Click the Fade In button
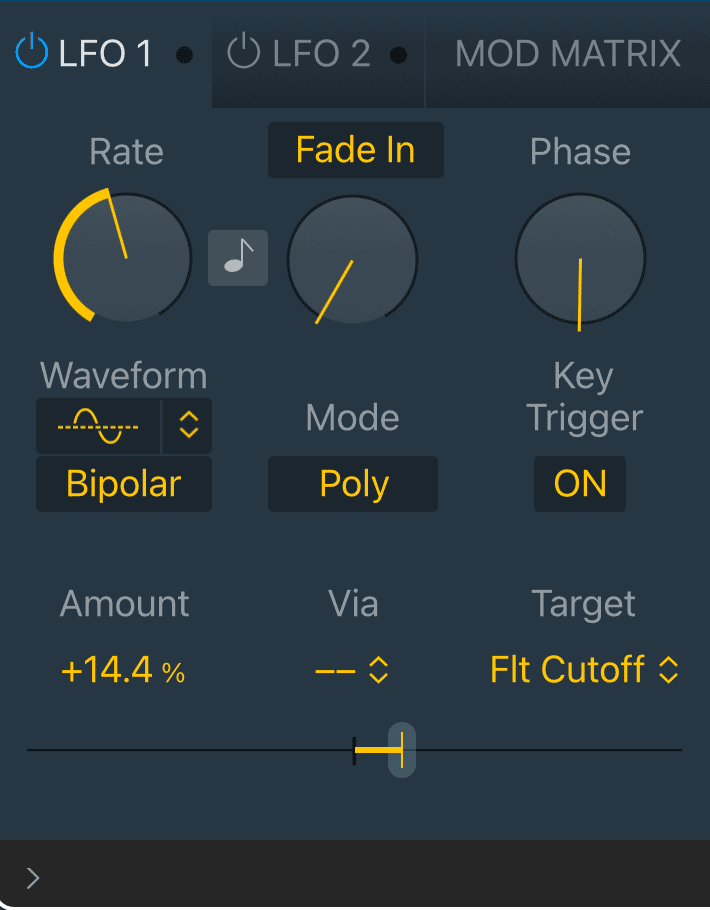710x910 pixels. coord(356,150)
